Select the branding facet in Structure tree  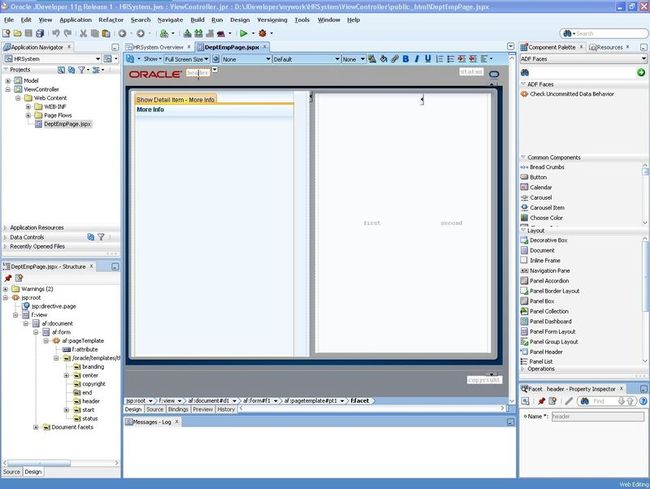pyautogui.click(x=93, y=366)
